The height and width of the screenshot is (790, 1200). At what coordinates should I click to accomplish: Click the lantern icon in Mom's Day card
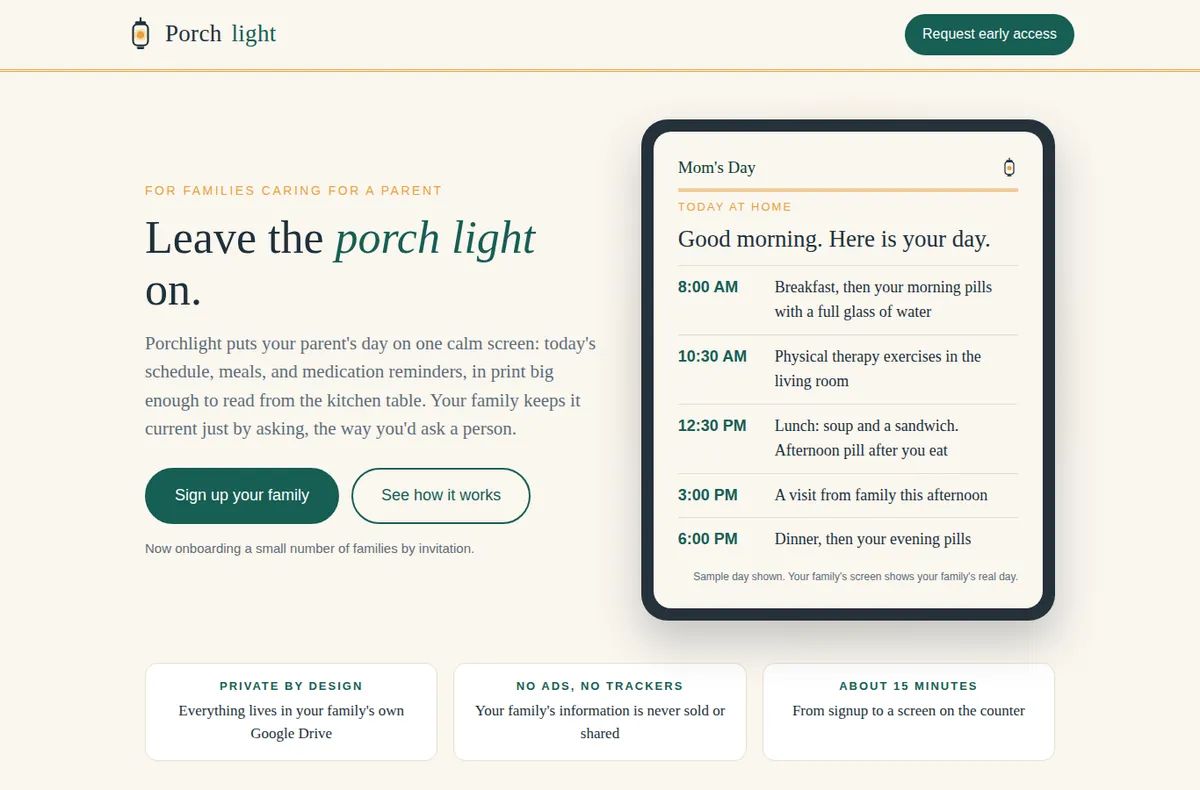1009,168
